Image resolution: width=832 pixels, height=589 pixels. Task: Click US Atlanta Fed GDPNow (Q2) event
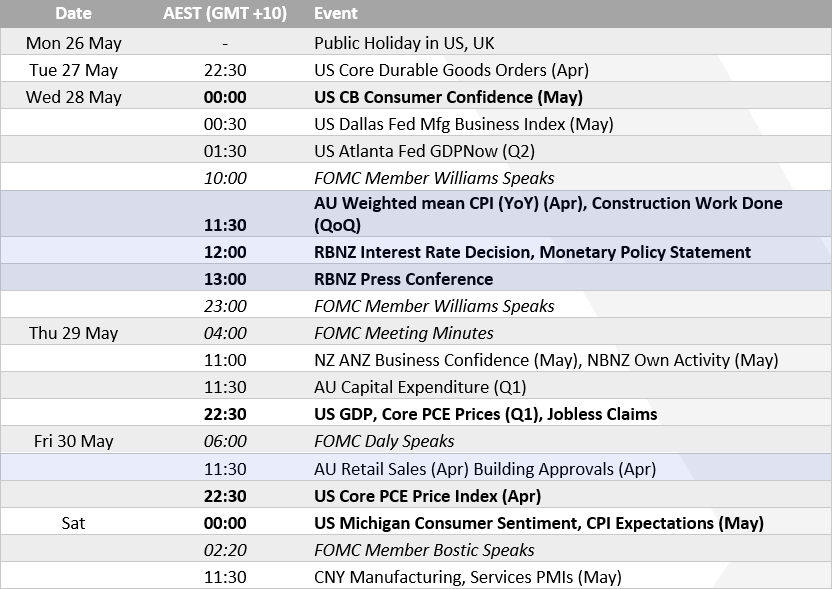click(x=424, y=151)
